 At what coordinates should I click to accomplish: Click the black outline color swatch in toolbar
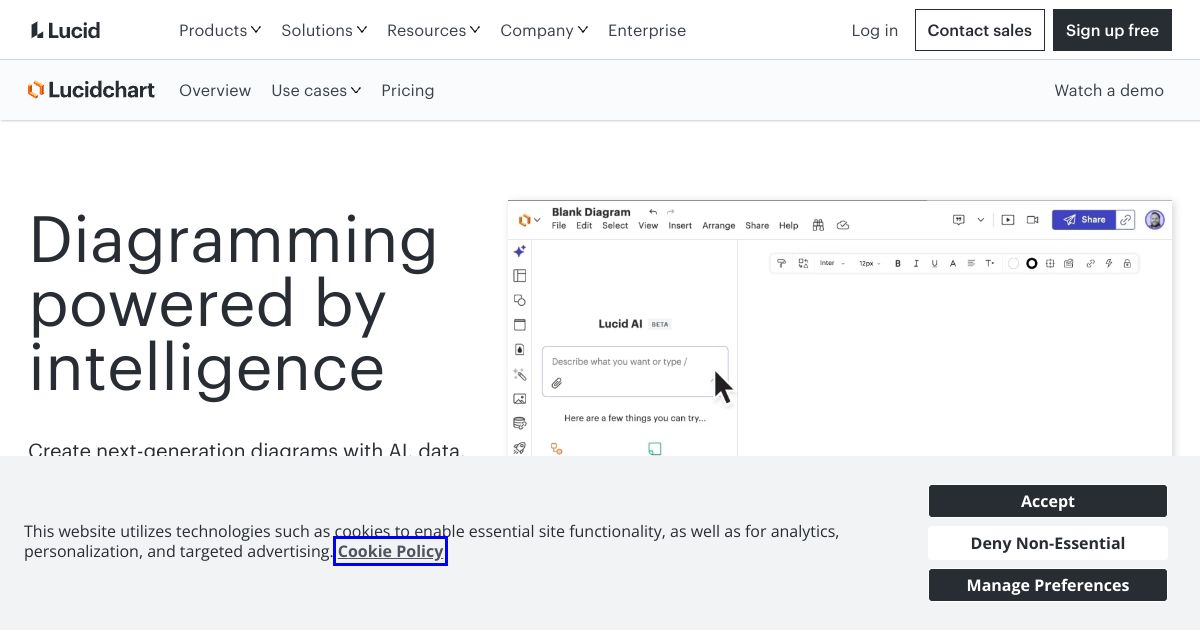(x=1032, y=264)
